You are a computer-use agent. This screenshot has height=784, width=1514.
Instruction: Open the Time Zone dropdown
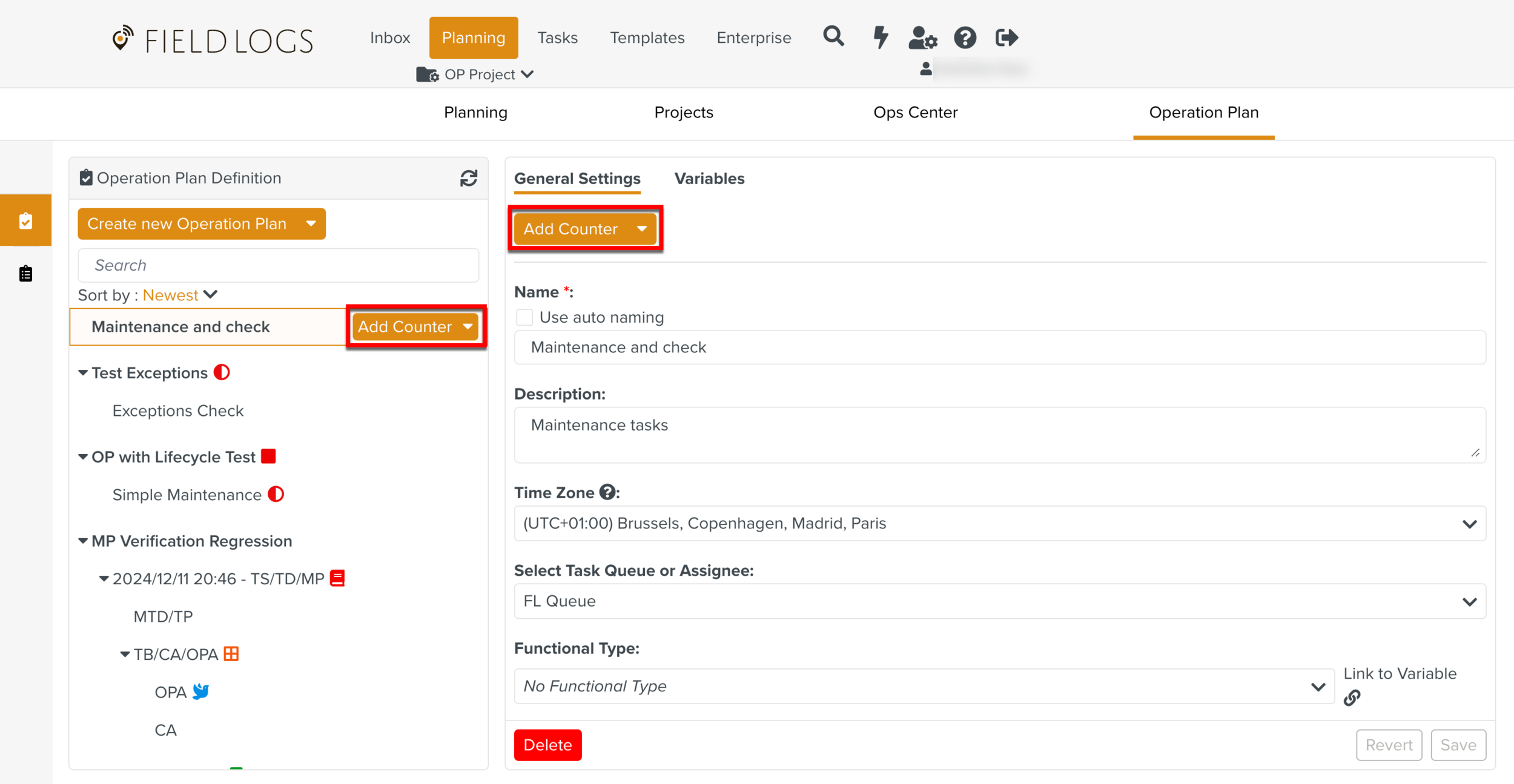[x=999, y=524]
